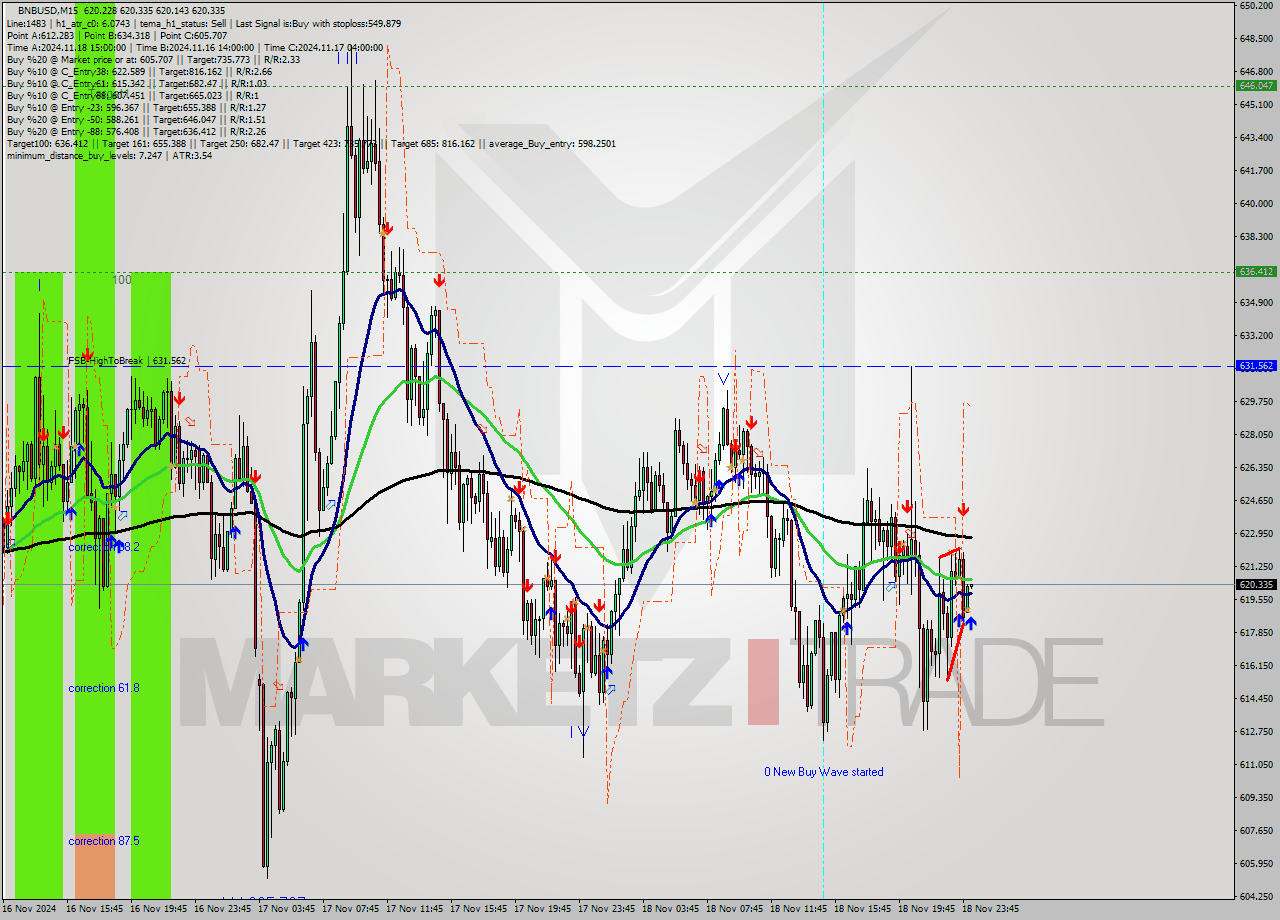Viewport: 1280px width, 920px height.
Task: Click the '16 Nov 19:45' time axis label
Action: [x=157, y=909]
